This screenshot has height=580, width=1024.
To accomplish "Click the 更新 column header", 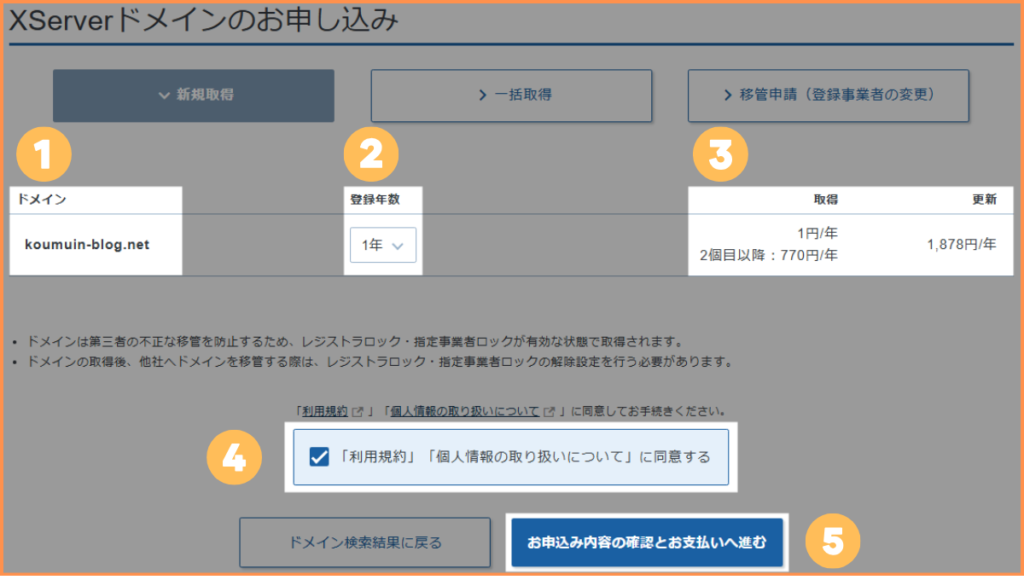I will pos(984,199).
